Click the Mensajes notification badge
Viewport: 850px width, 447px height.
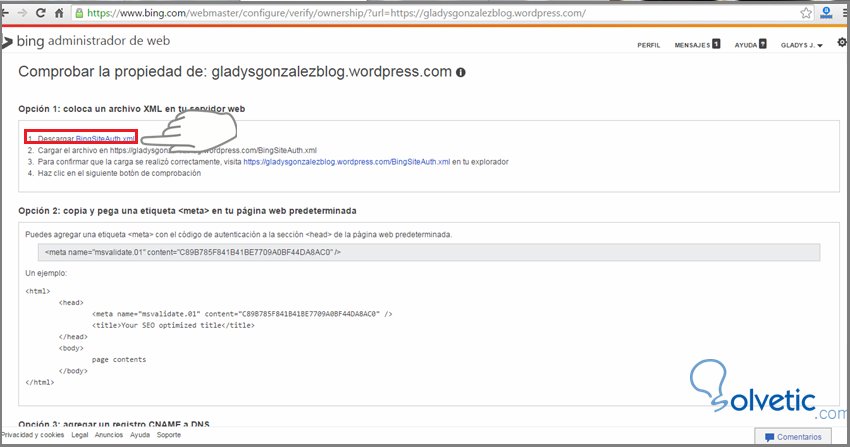[x=716, y=44]
